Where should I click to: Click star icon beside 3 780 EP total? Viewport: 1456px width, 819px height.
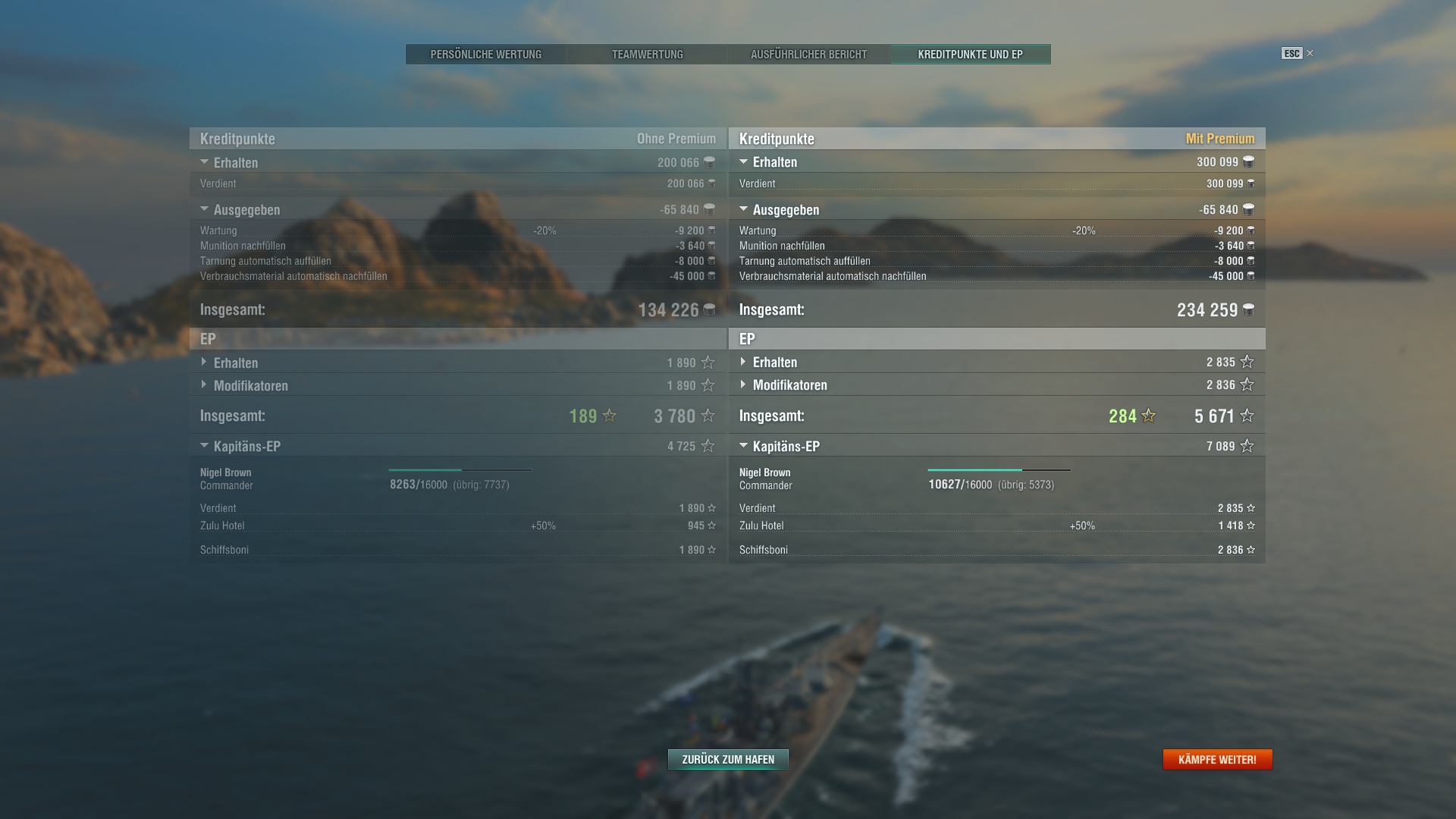[x=708, y=416]
